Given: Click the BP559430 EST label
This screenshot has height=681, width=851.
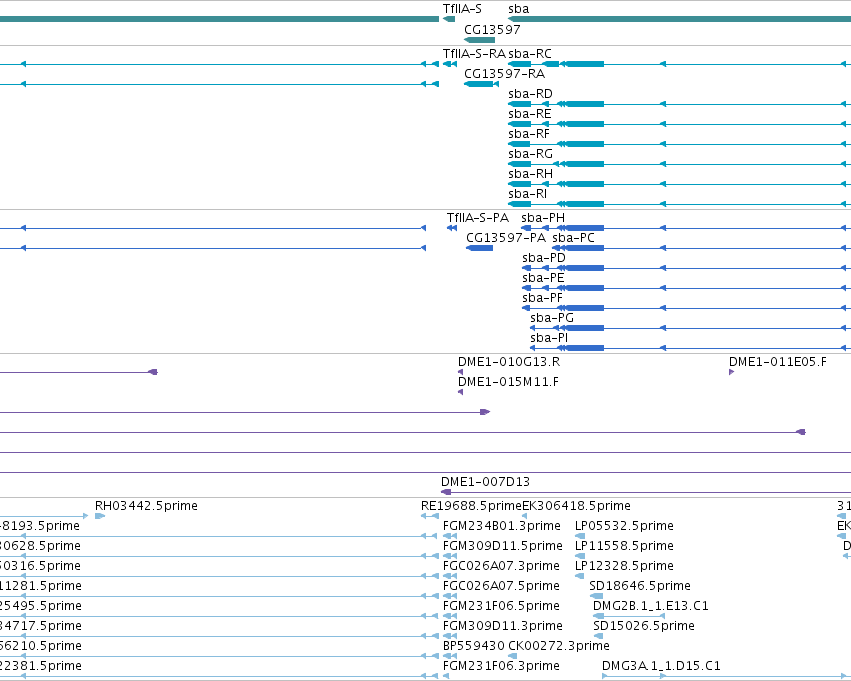Looking at the screenshot, I should [474, 647].
